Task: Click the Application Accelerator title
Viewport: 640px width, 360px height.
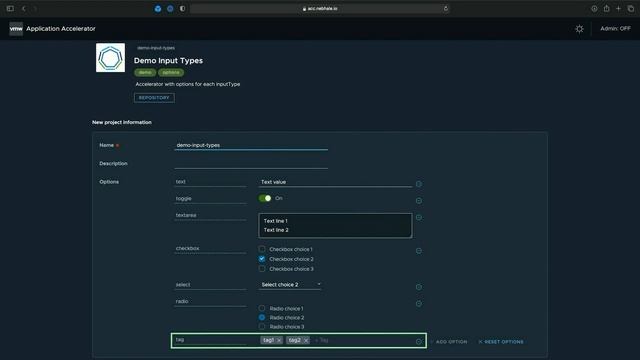Action: pyautogui.click(x=61, y=29)
